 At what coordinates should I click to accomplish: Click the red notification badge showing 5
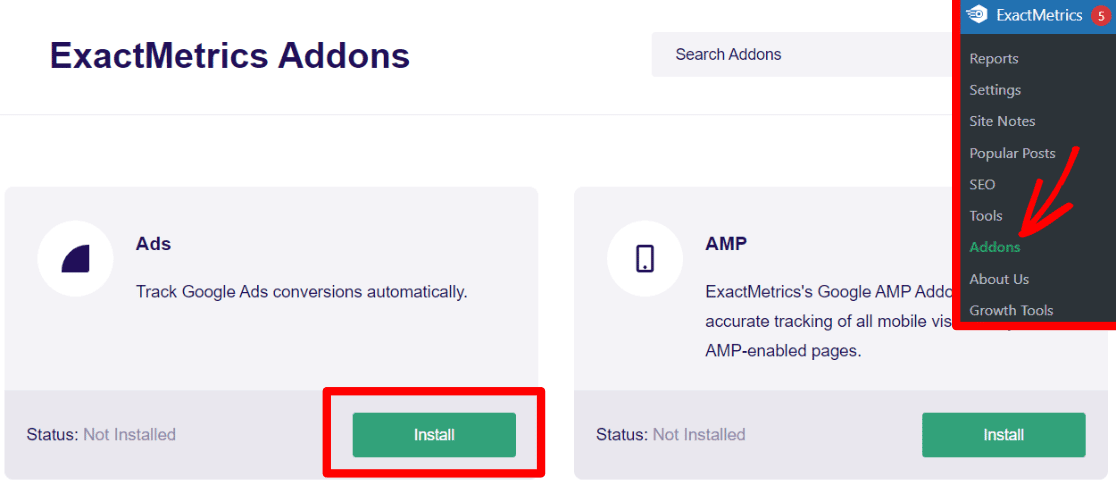click(x=1100, y=15)
